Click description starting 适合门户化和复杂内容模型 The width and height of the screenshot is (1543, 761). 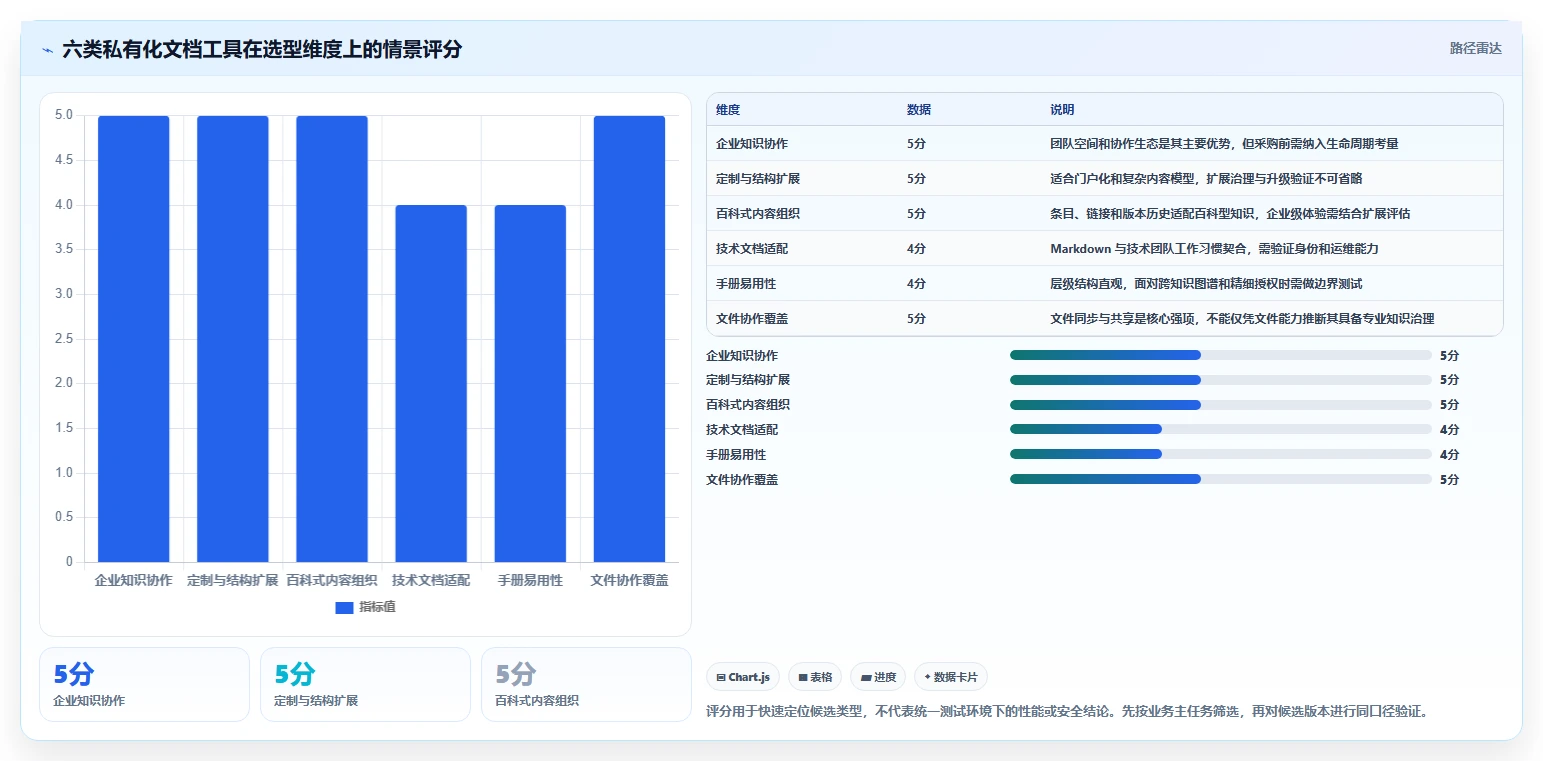coord(1206,179)
